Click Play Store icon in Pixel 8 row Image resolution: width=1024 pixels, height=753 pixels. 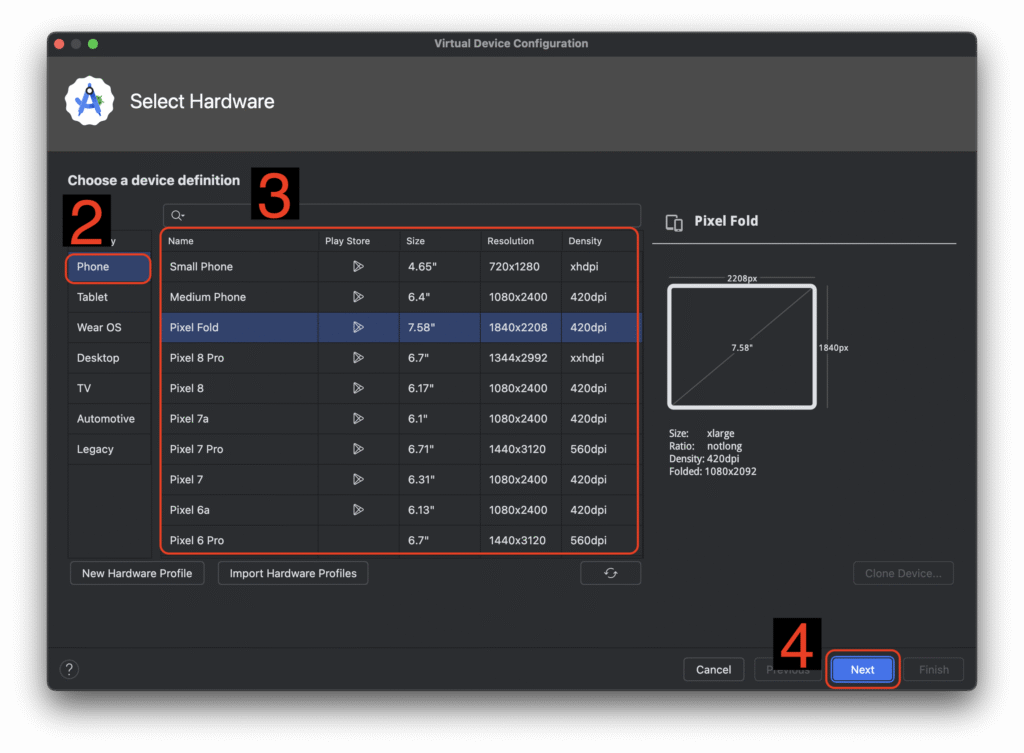point(358,388)
